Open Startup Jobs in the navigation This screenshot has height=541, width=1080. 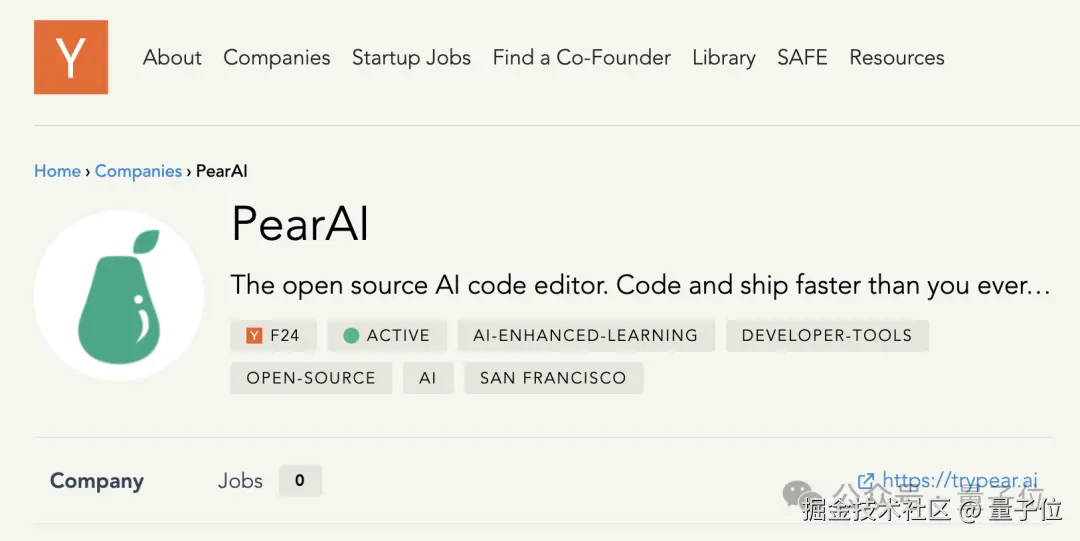pos(411,58)
